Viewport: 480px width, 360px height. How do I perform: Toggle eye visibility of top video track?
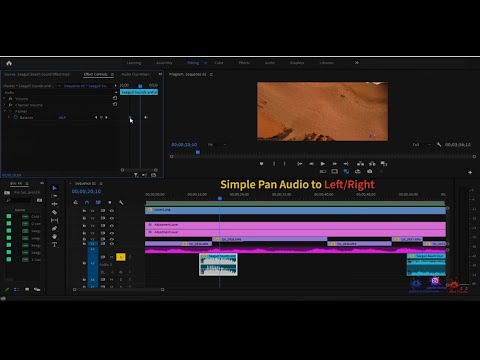(x=112, y=211)
